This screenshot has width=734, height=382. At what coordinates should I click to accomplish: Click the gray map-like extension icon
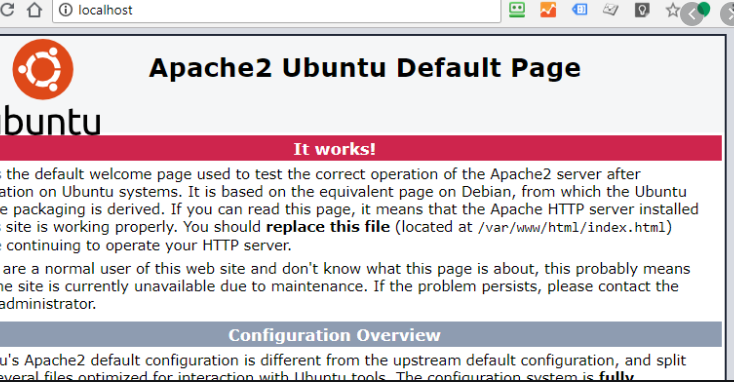(610, 9)
